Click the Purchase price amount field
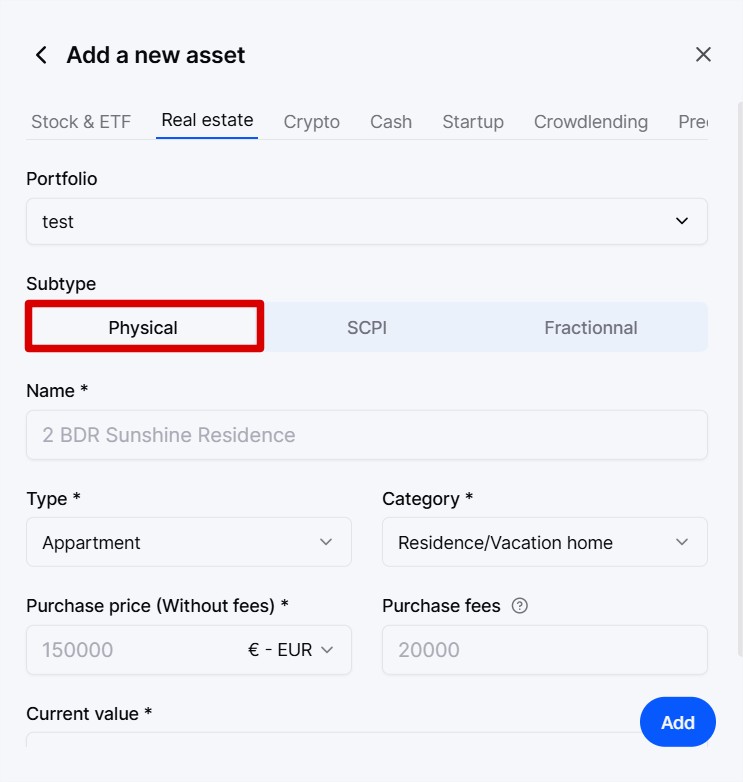Viewport: 743px width, 782px height. point(135,650)
